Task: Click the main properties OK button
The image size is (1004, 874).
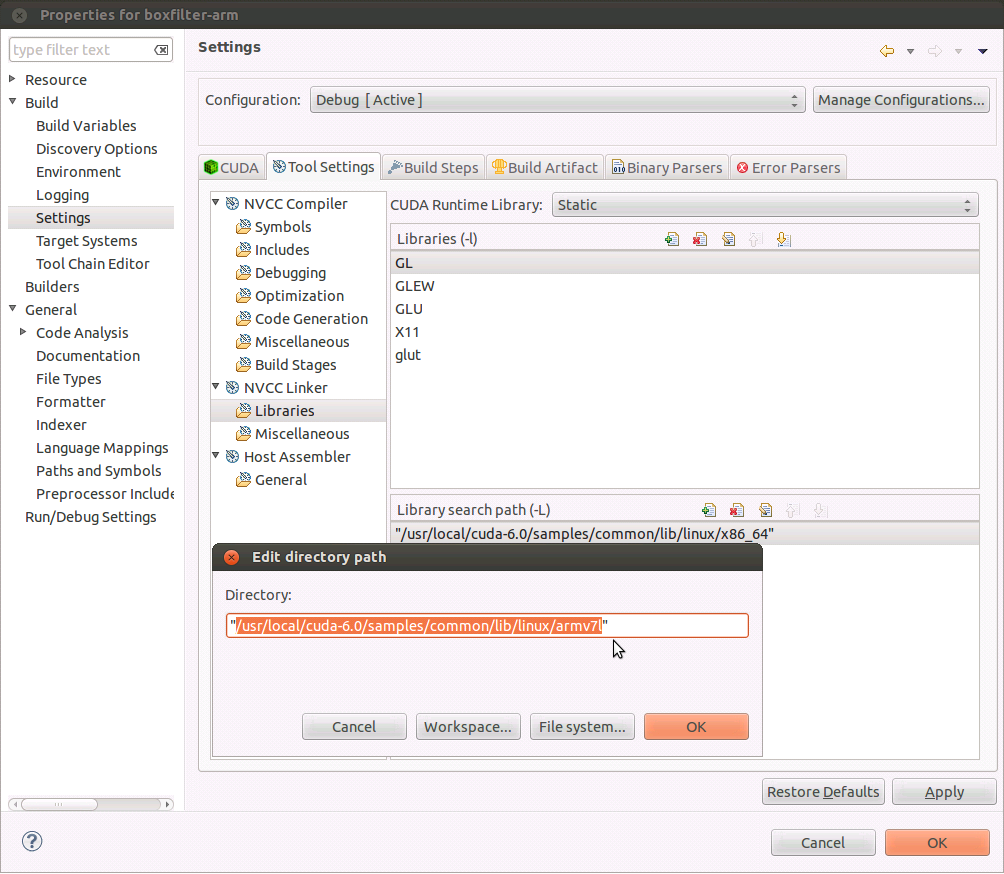Action: pos(937,843)
